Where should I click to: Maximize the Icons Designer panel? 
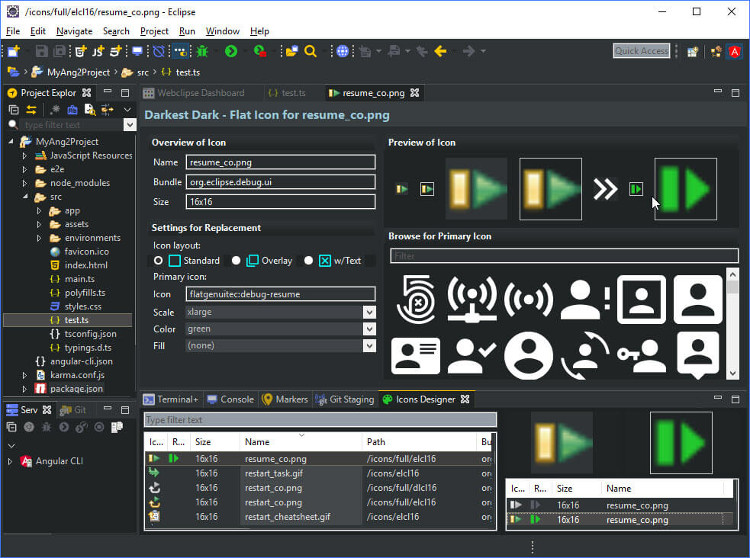736,399
